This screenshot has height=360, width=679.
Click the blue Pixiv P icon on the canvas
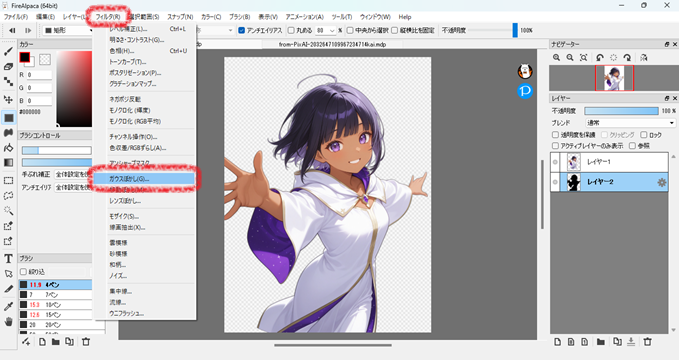(525, 91)
